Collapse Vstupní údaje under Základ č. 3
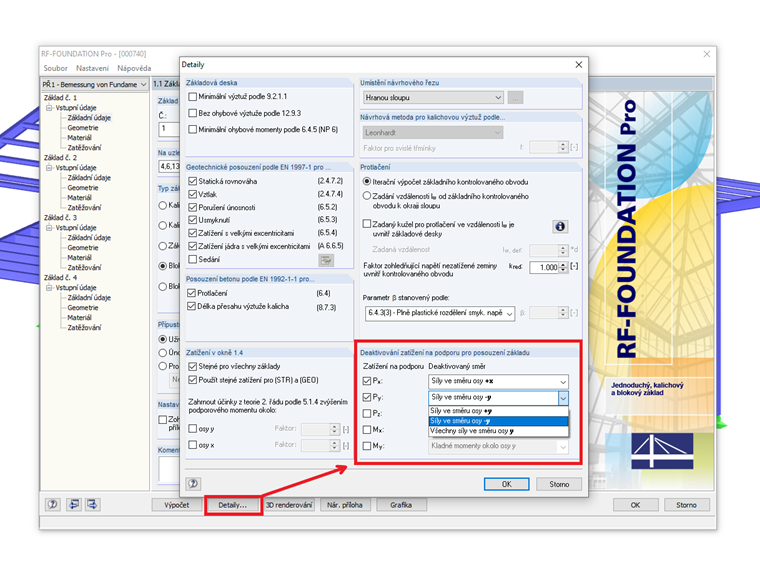 (49, 227)
